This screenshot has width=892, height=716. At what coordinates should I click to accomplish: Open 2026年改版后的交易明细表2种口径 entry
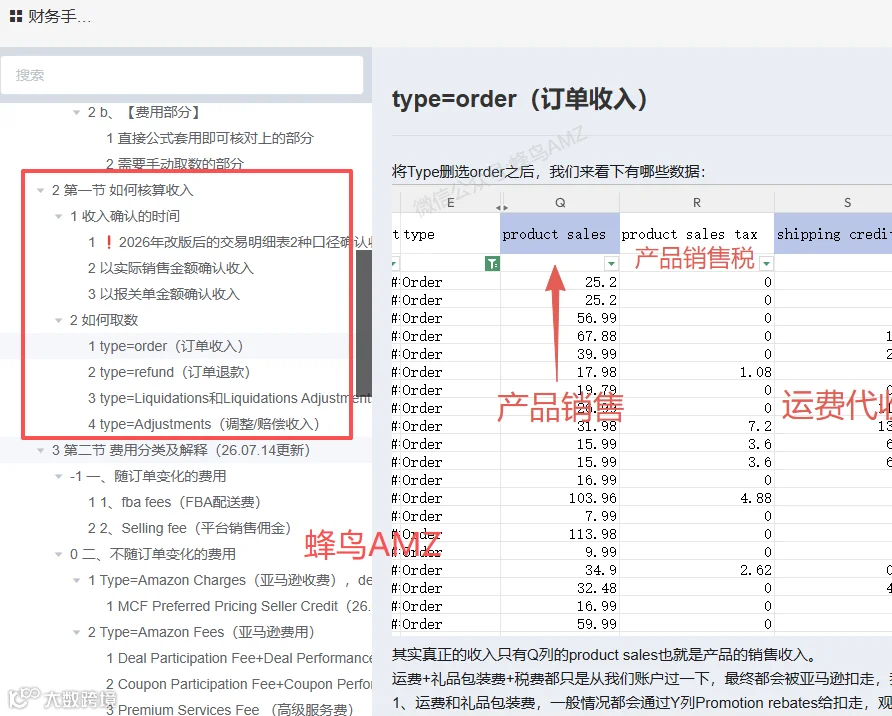point(230,242)
